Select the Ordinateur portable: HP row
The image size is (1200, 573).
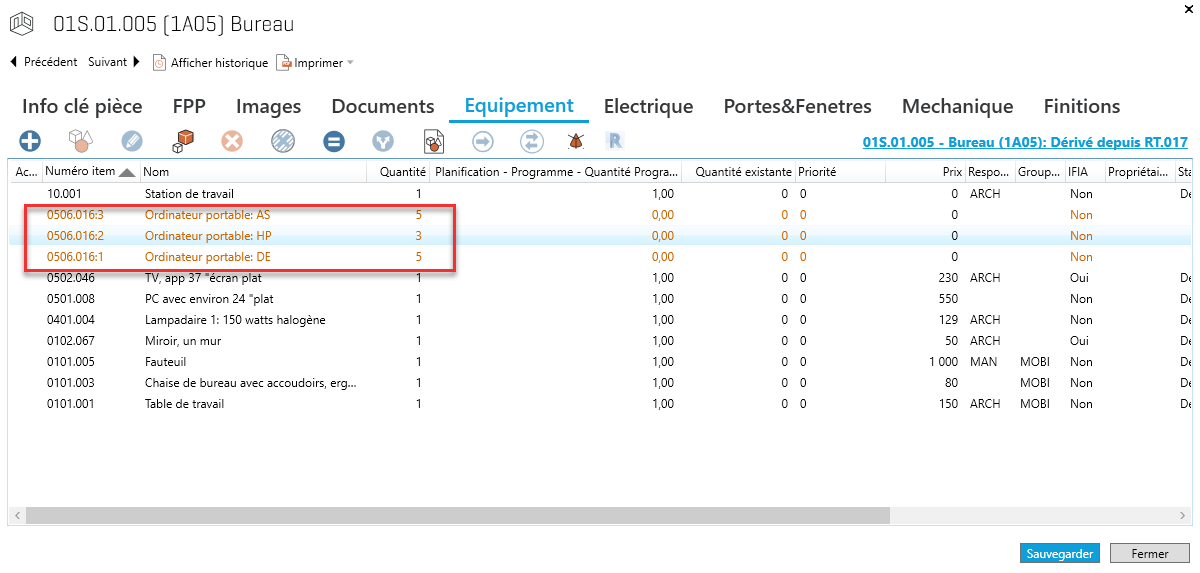click(208, 236)
